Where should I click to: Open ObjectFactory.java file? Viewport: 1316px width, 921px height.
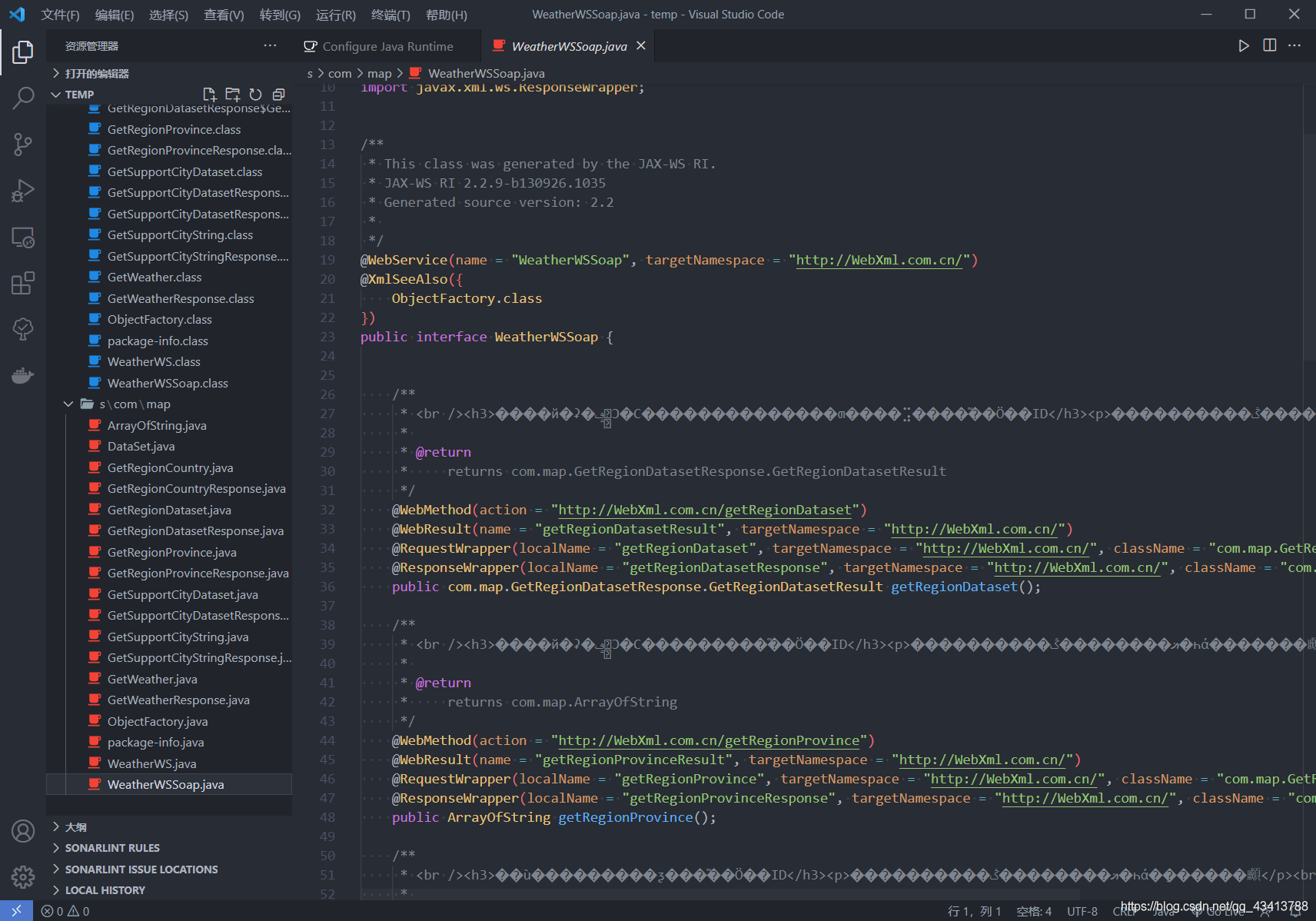[169, 721]
